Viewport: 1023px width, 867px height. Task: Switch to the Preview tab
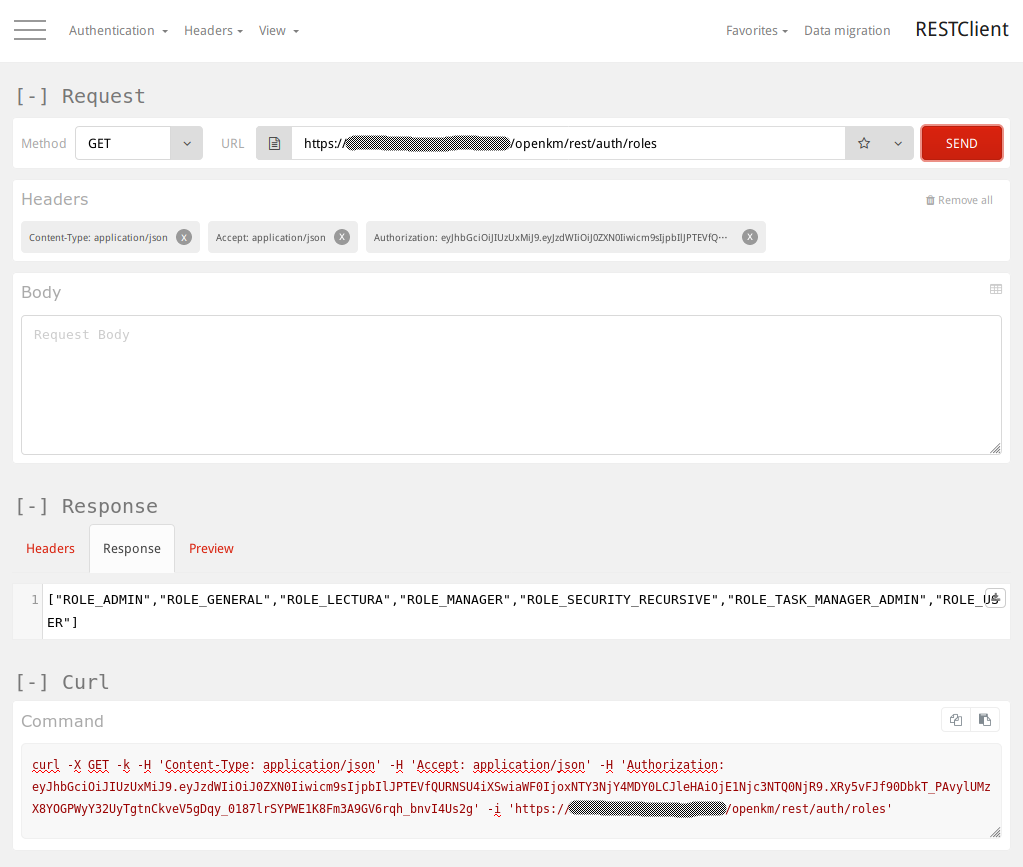tap(211, 548)
